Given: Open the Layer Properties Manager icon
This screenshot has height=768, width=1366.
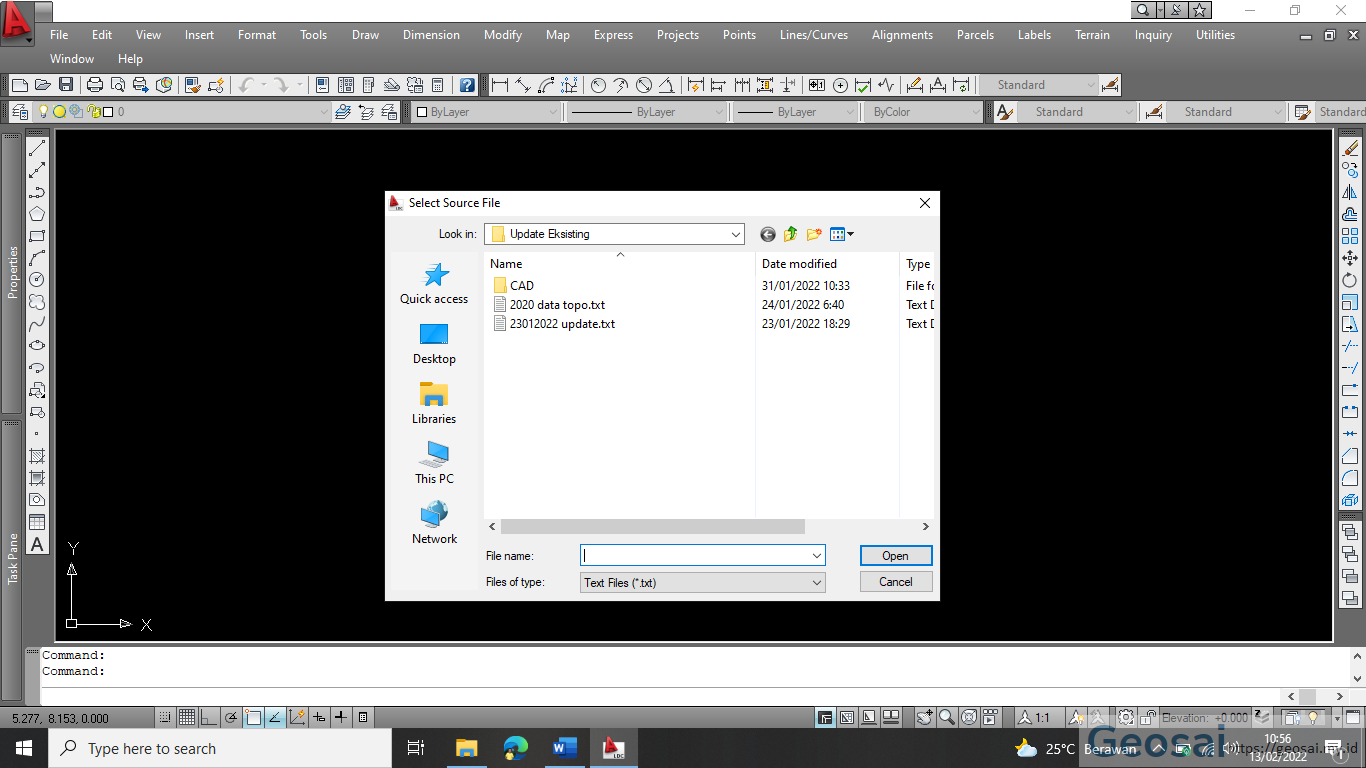Looking at the screenshot, I should 21,111.
